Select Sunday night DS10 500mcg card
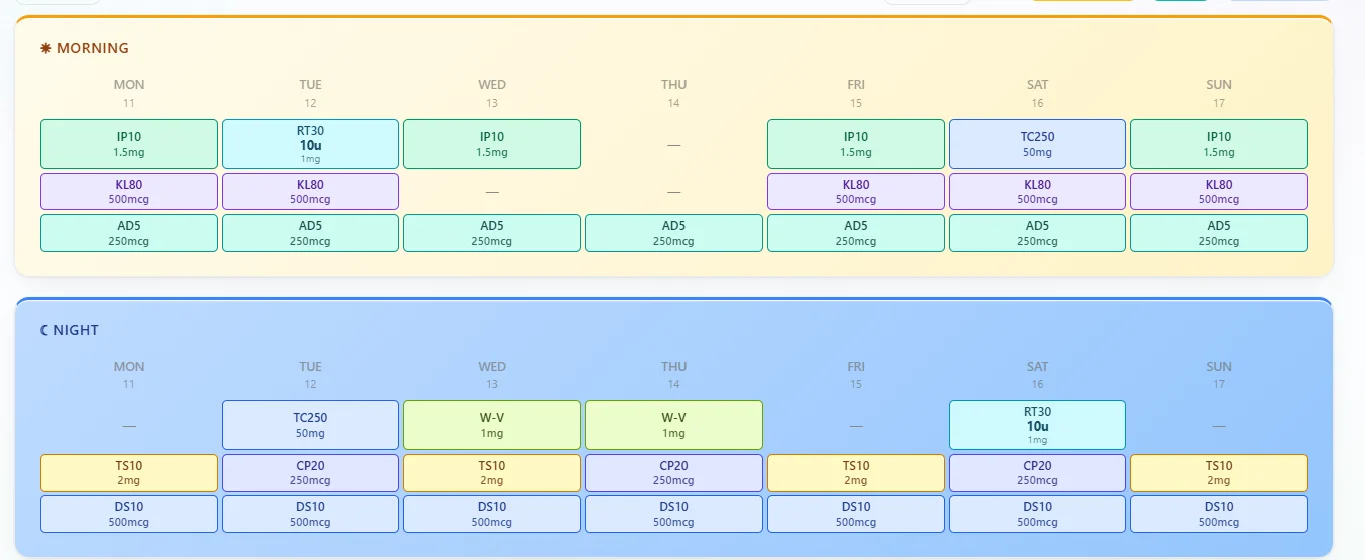The image size is (1365, 560). click(x=1219, y=514)
